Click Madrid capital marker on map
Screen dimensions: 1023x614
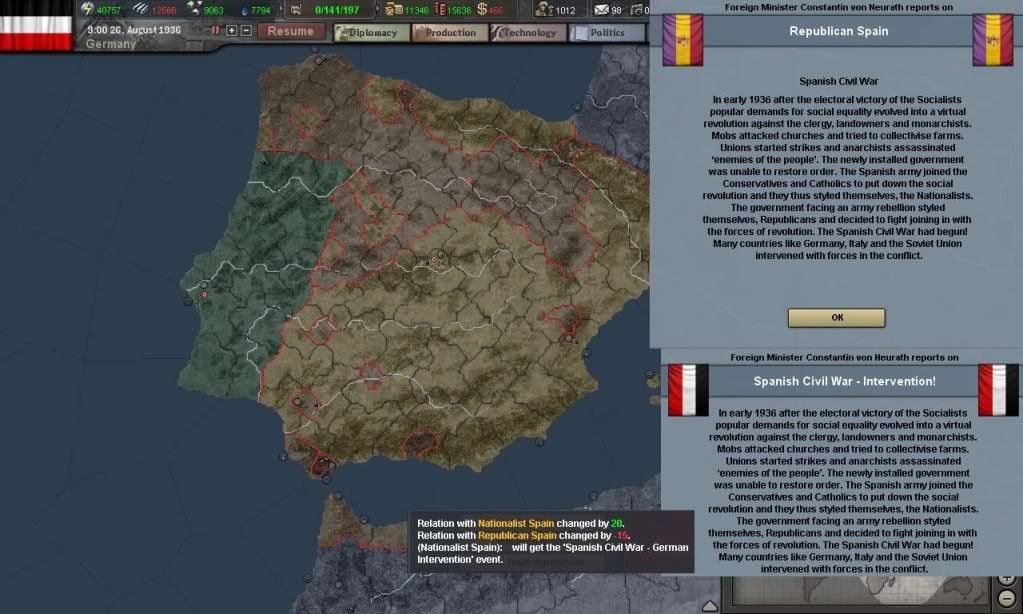(435, 262)
